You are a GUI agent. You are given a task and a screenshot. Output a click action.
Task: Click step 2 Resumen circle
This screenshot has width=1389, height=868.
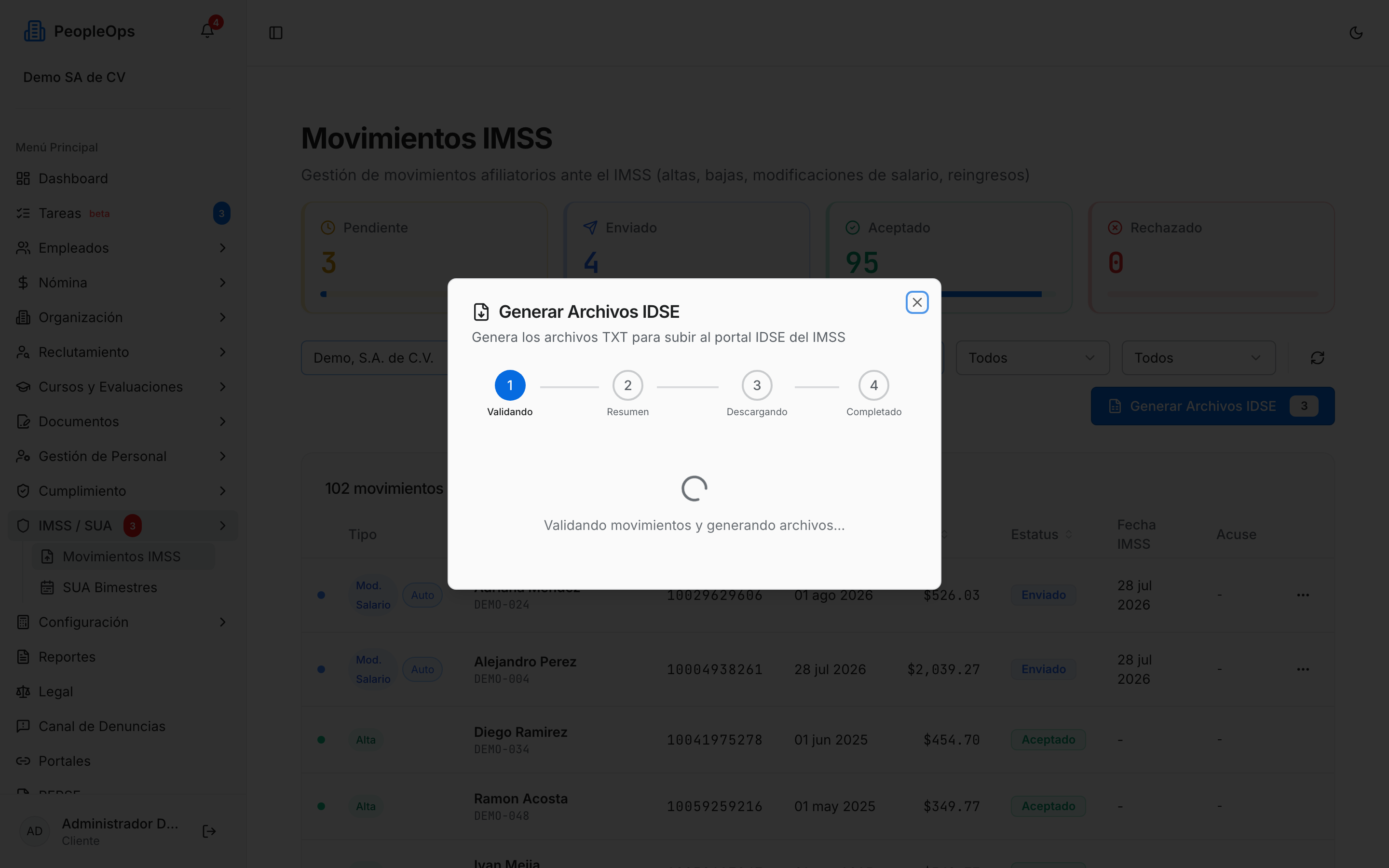[627, 385]
